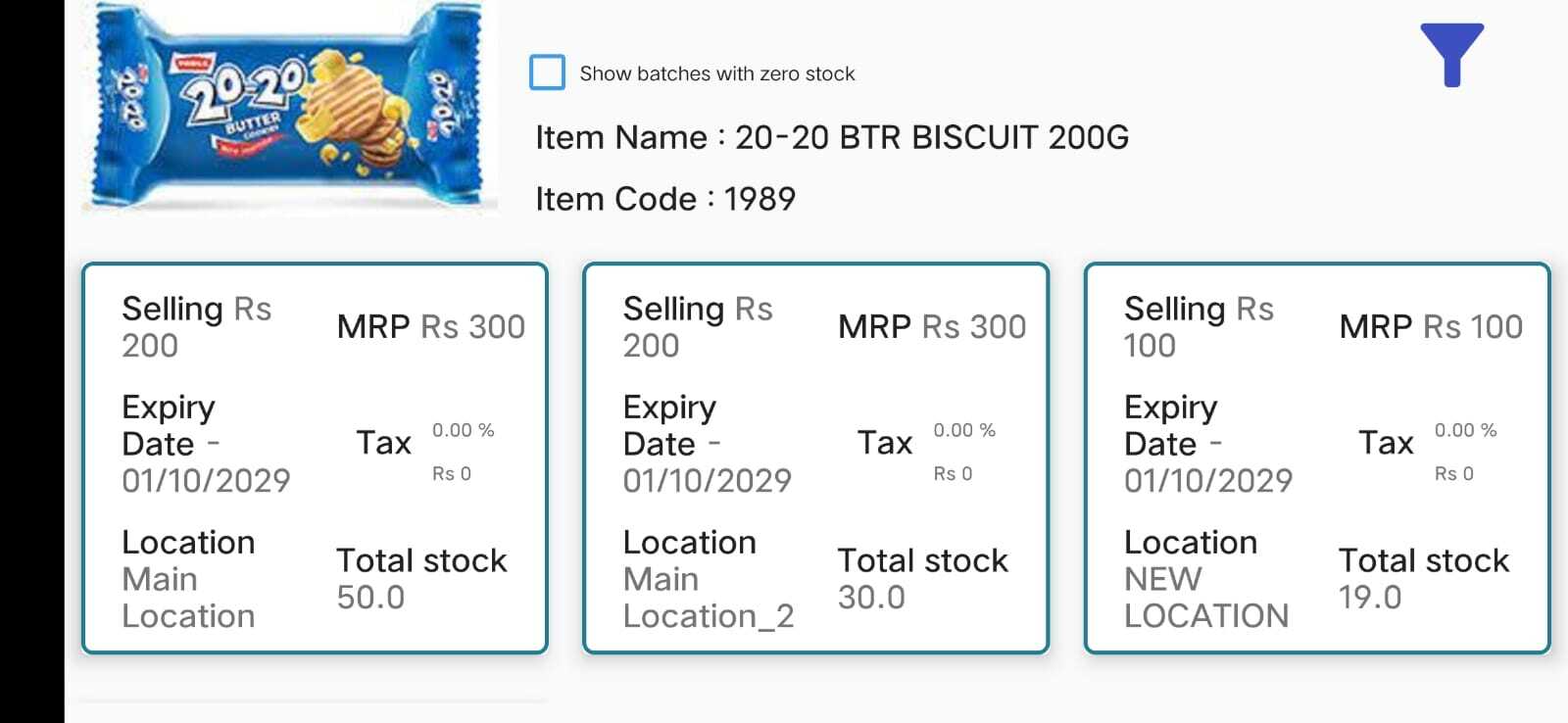Click the 'NEW LOCATION' location text

pyautogui.click(x=1205, y=598)
